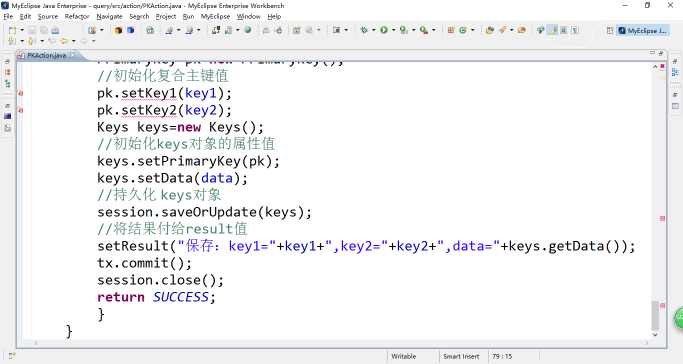Toggle Mark Occurrences highlighter button
Image resolution: width=683 pixels, height=364 pixels.
(x=553, y=30)
